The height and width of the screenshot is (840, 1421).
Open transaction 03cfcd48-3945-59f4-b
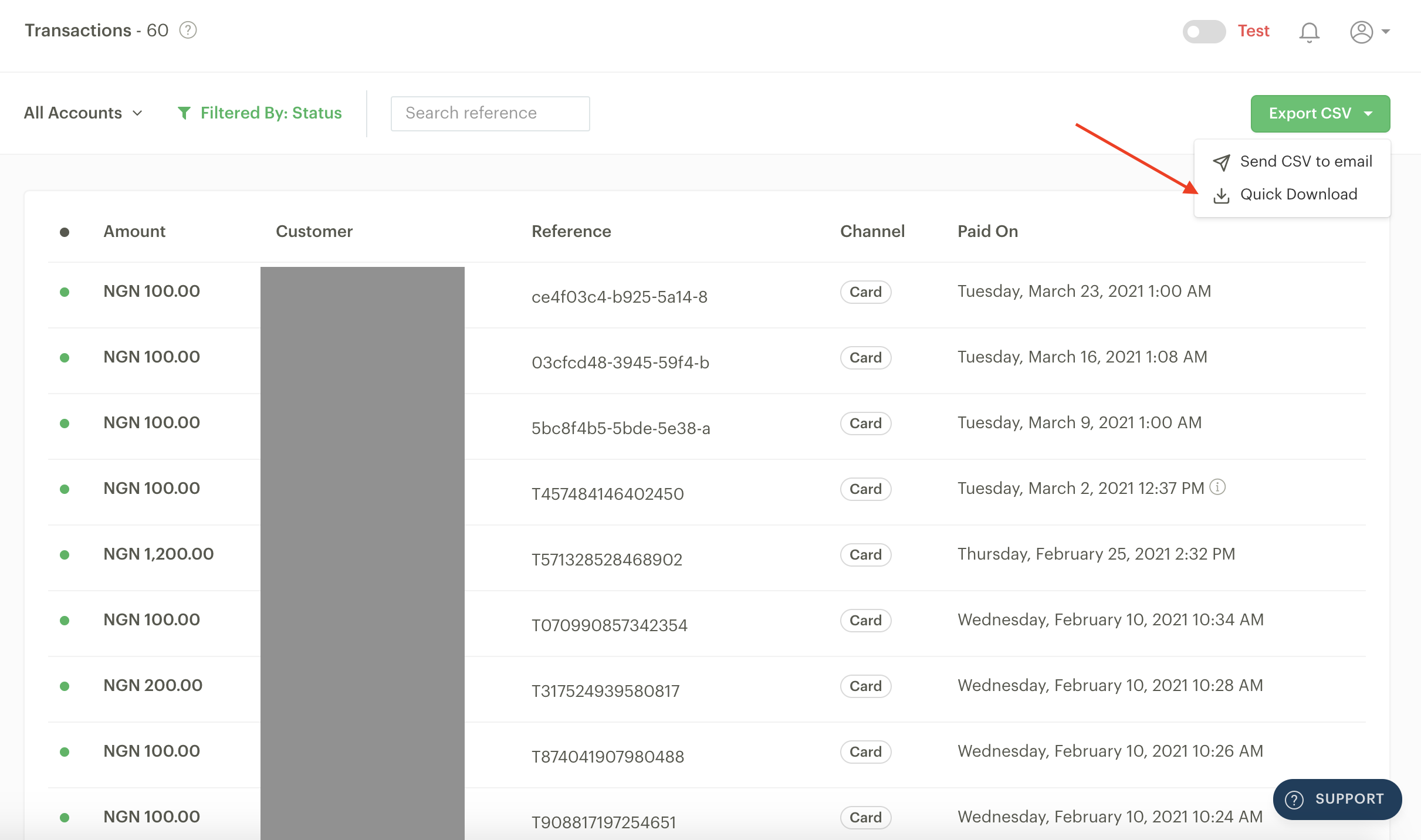(620, 363)
